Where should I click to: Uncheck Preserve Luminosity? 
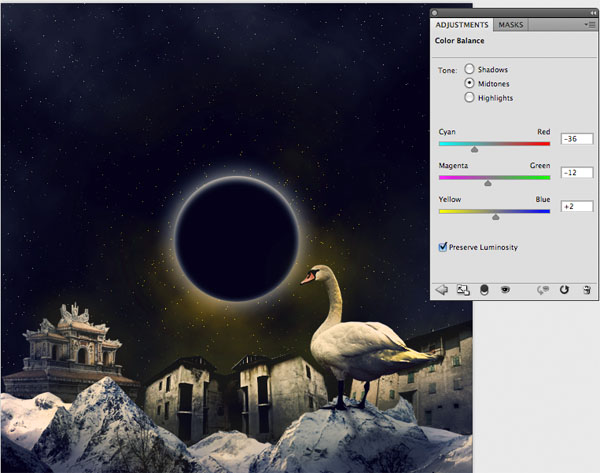(443, 247)
